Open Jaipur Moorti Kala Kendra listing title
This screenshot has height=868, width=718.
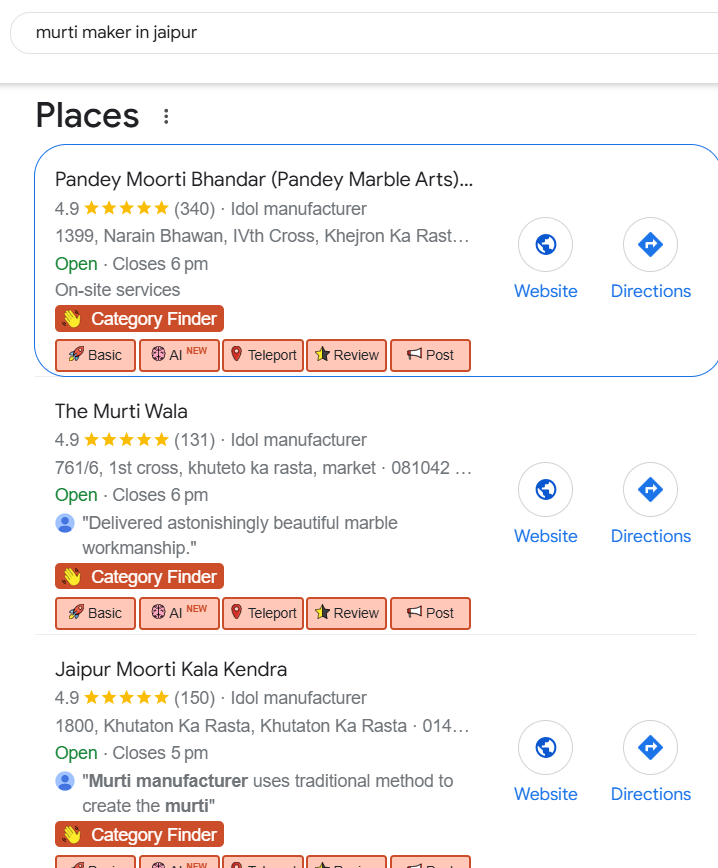[x=171, y=669]
